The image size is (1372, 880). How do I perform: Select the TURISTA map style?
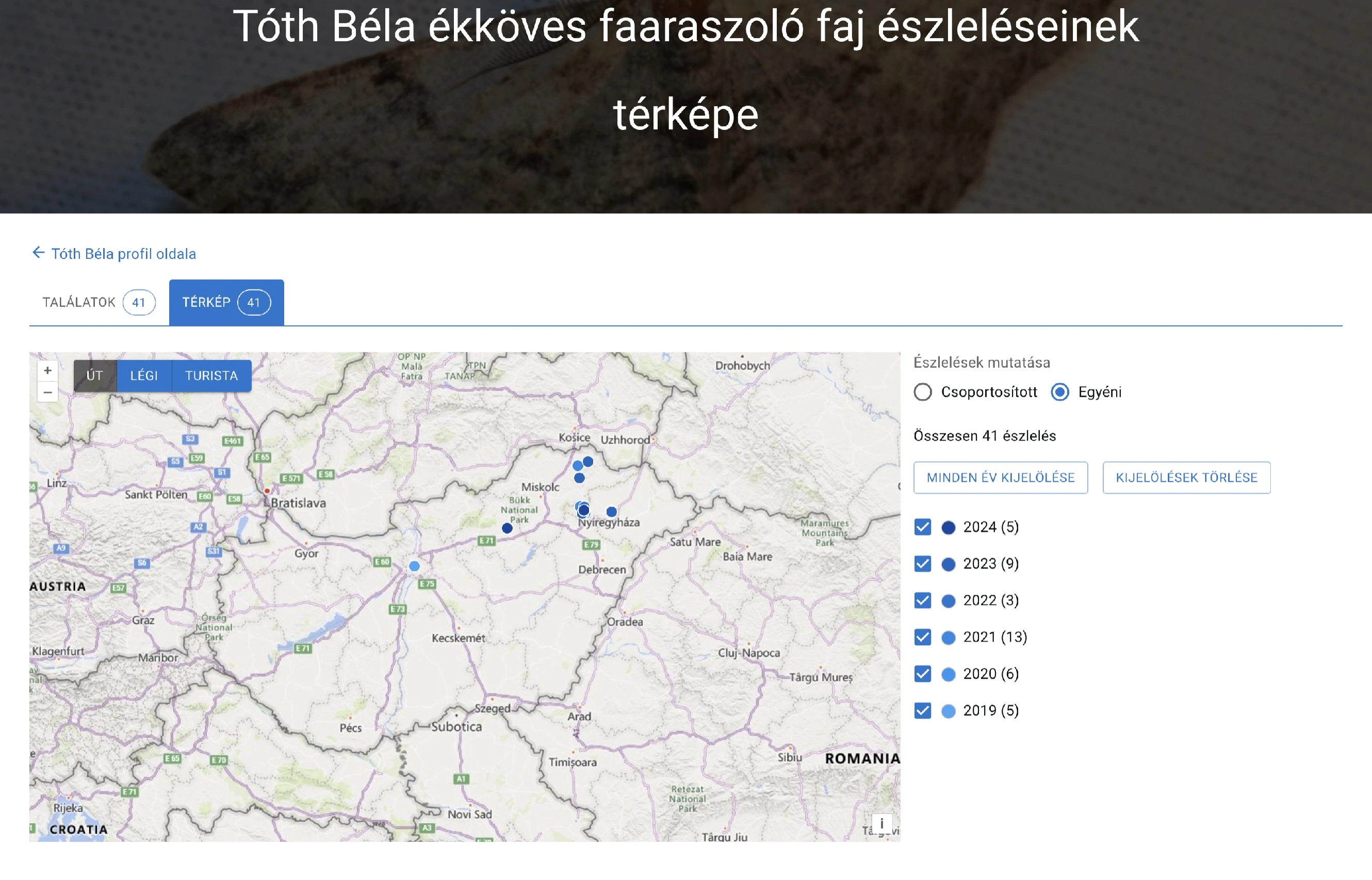point(211,376)
